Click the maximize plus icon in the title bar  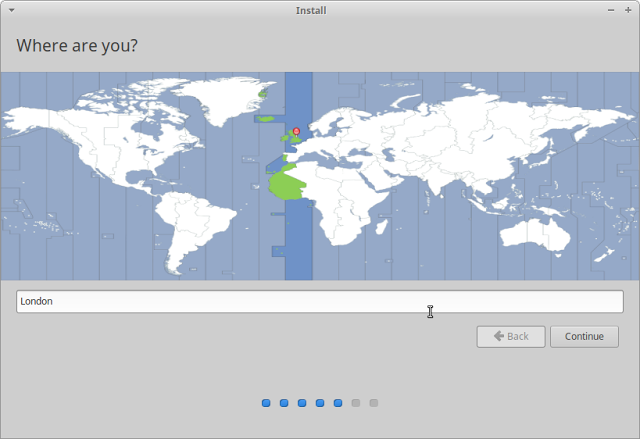click(x=628, y=10)
